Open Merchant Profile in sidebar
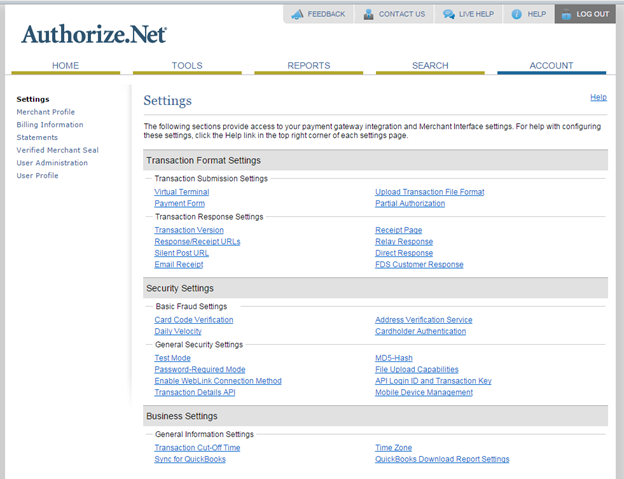Screen dimensions: 624x479 (x=46, y=112)
